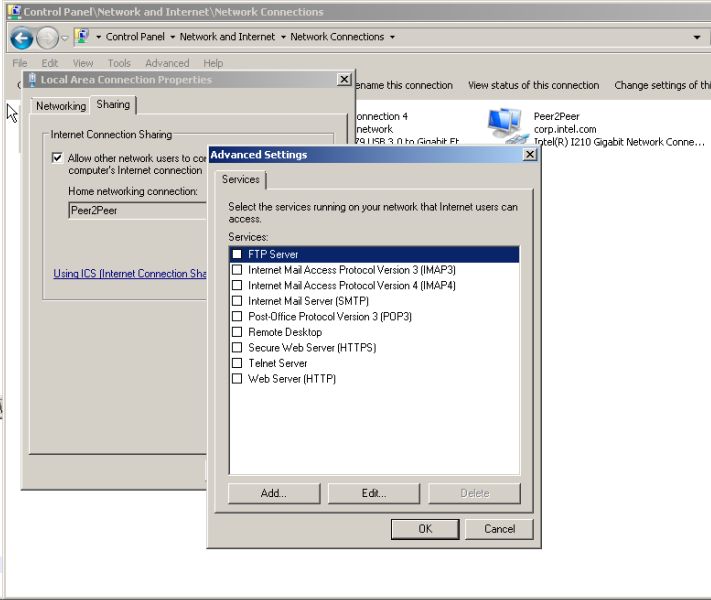Click the Edit... button

coord(374,493)
